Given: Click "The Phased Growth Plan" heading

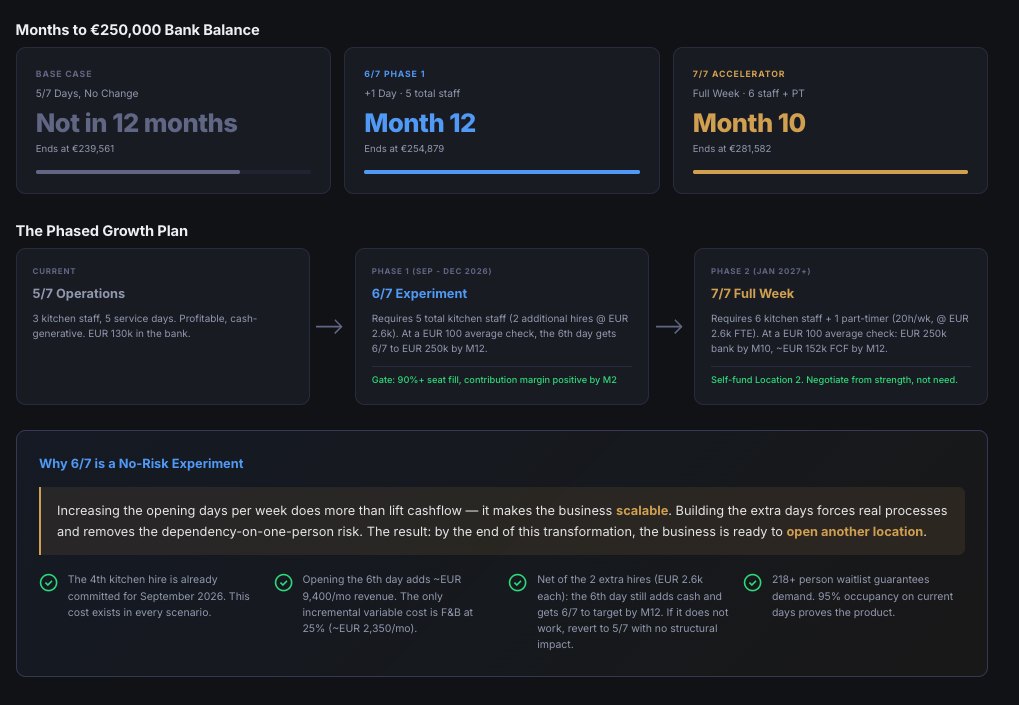Looking at the screenshot, I should [x=101, y=231].
